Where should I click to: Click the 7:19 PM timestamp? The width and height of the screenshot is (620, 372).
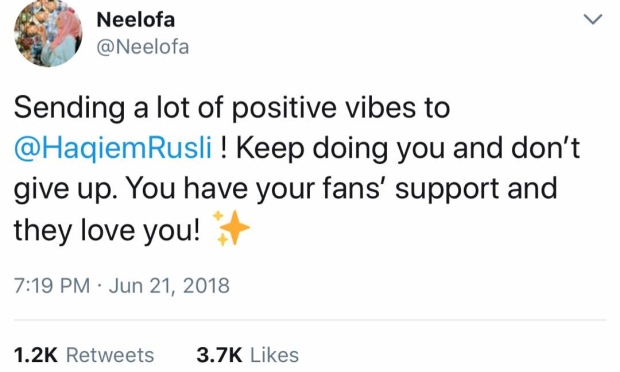click(x=52, y=285)
